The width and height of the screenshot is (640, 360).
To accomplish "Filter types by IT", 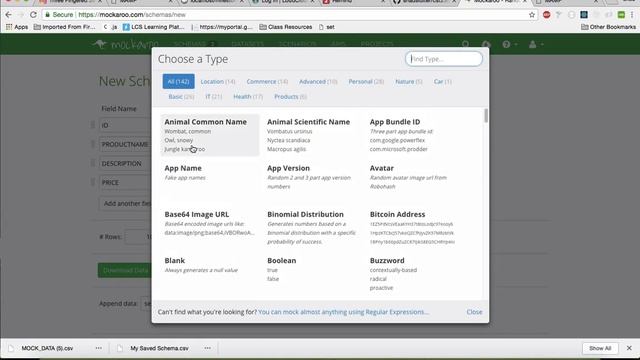I will (x=213, y=97).
